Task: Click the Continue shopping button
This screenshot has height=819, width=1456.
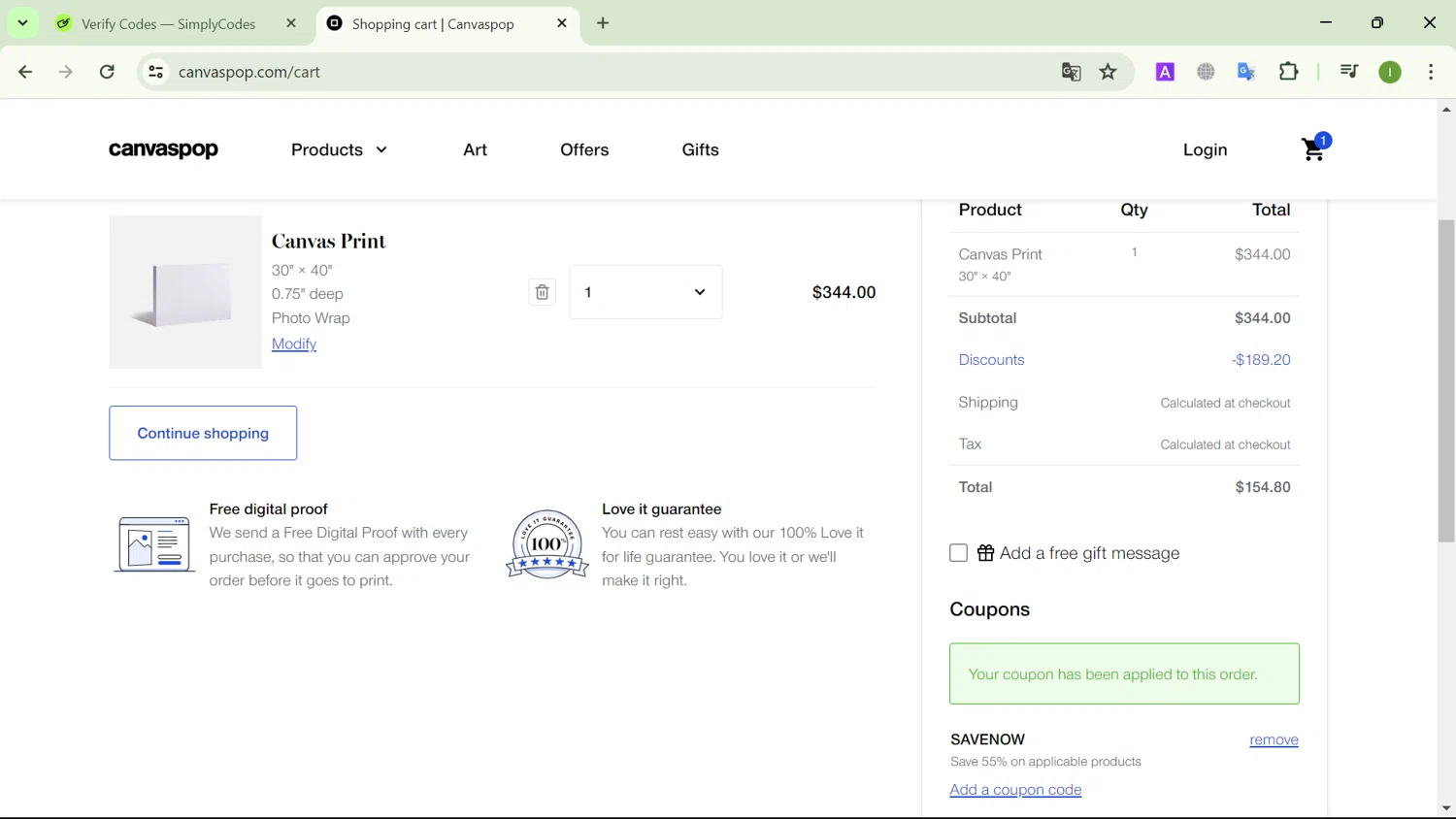Action: [x=203, y=433]
